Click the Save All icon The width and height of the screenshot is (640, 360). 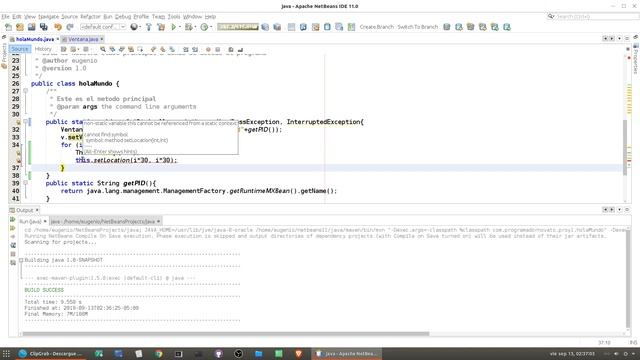click(x=43, y=27)
